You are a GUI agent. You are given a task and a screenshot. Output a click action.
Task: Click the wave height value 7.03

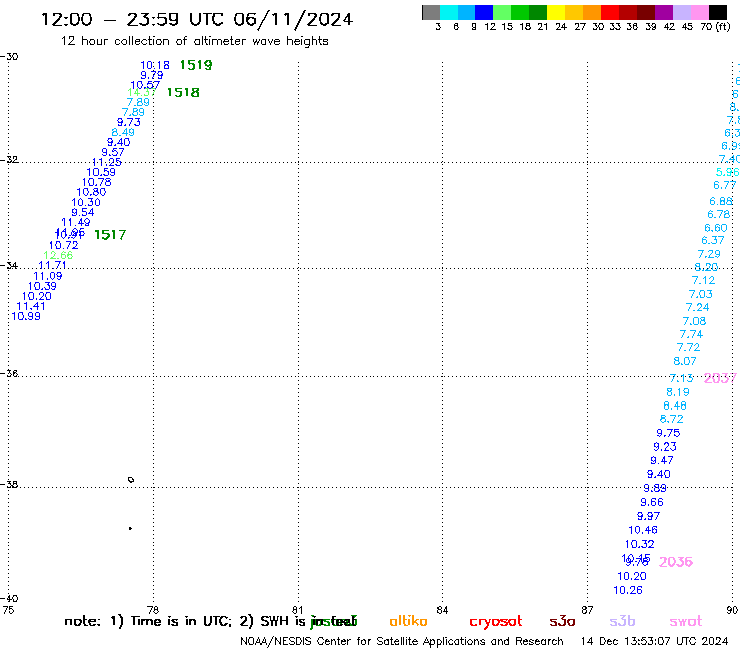700,295
